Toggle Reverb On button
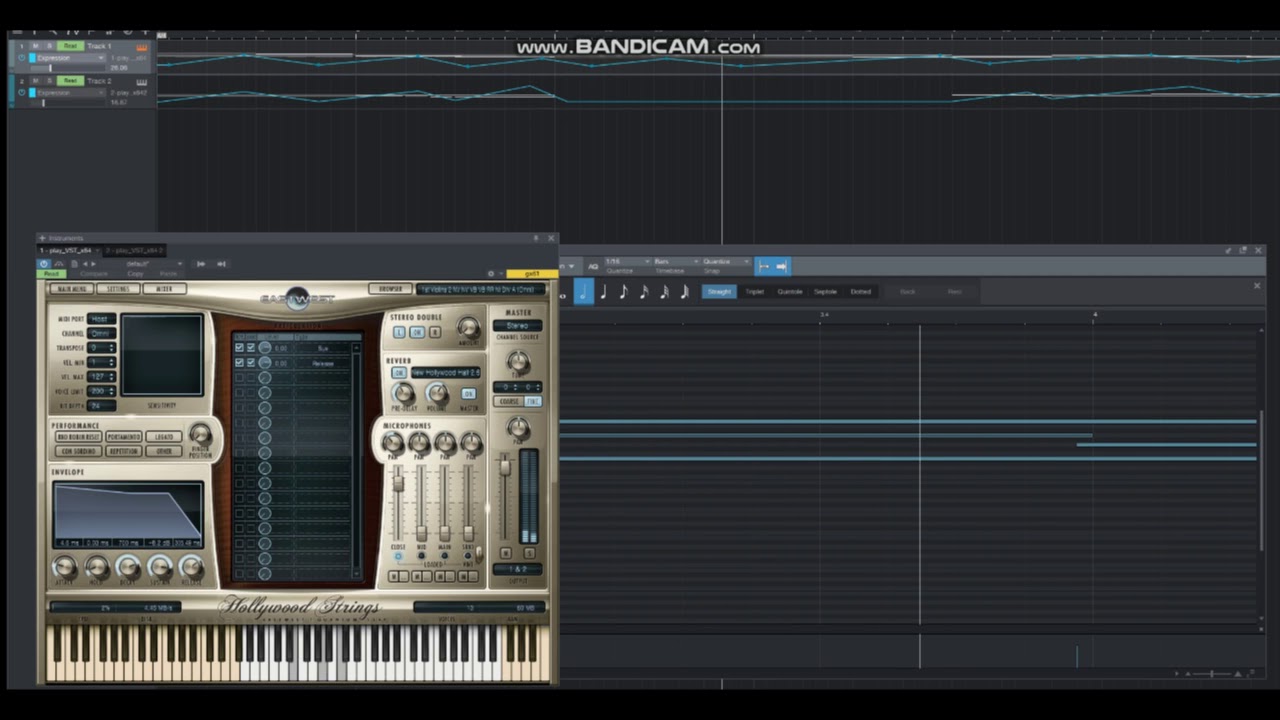This screenshot has width=1280, height=720. [x=398, y=373]
